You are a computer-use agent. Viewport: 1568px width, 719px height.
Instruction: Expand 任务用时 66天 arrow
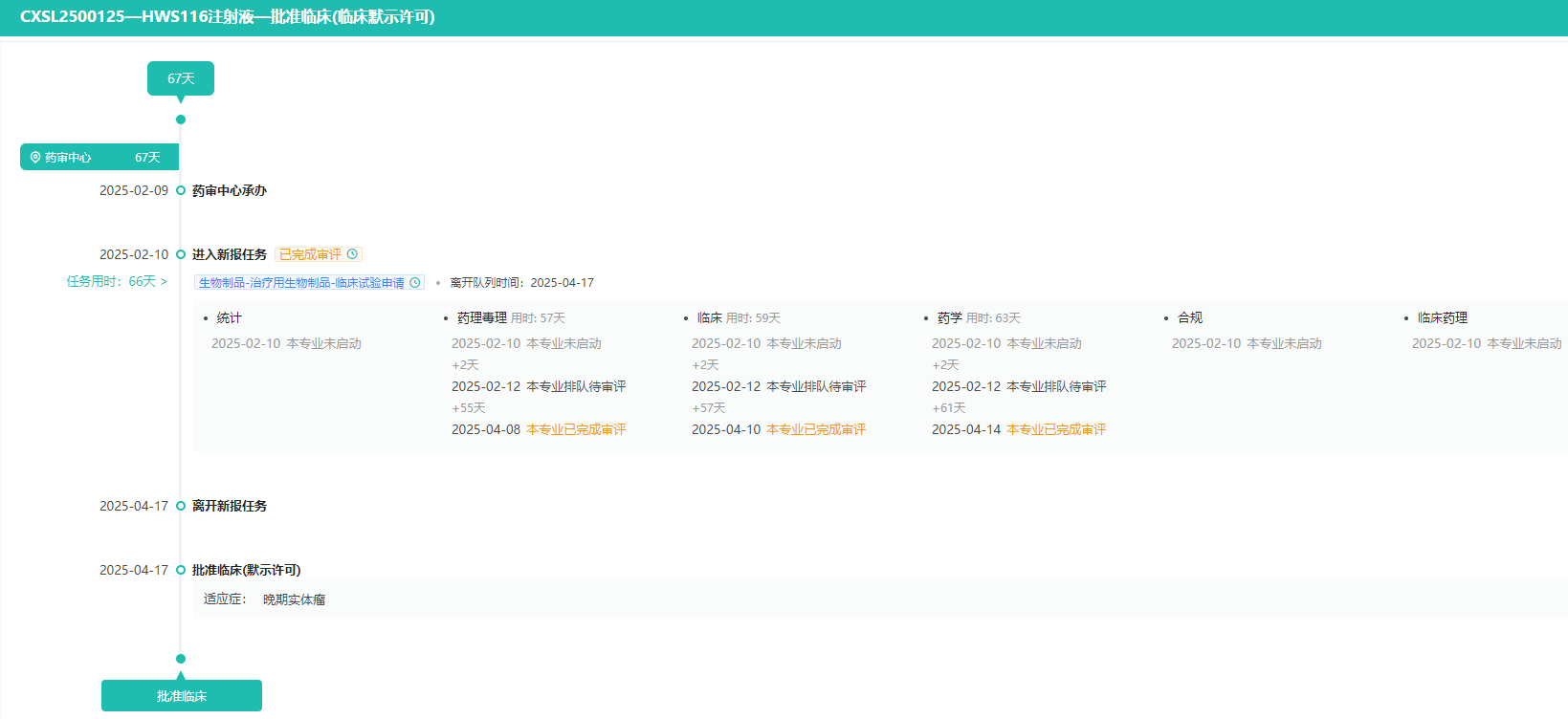164,282
